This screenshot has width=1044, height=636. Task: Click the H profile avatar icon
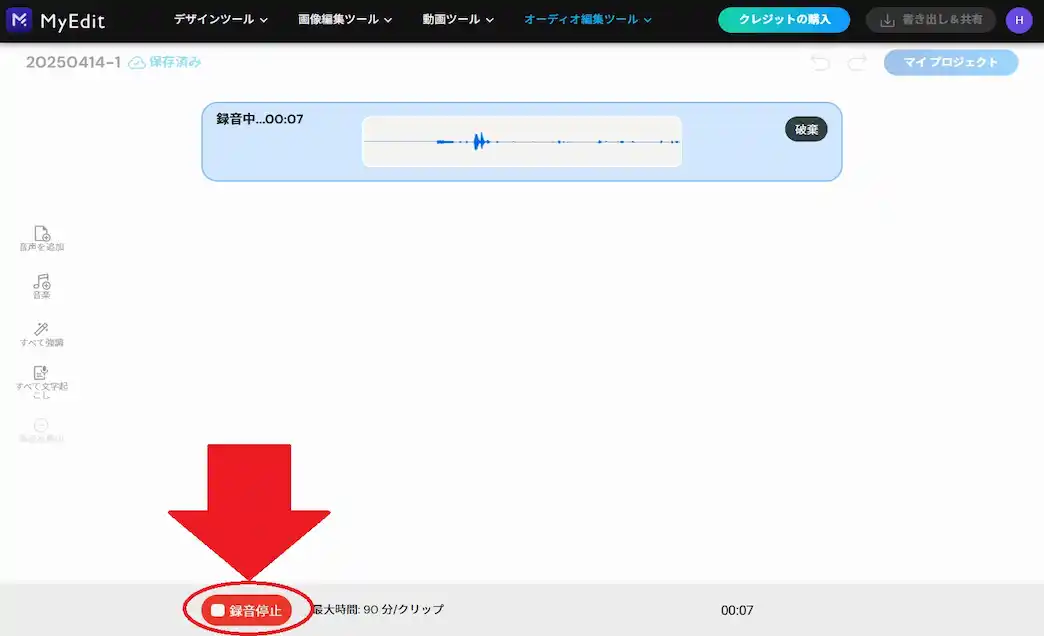point(1018,19)
